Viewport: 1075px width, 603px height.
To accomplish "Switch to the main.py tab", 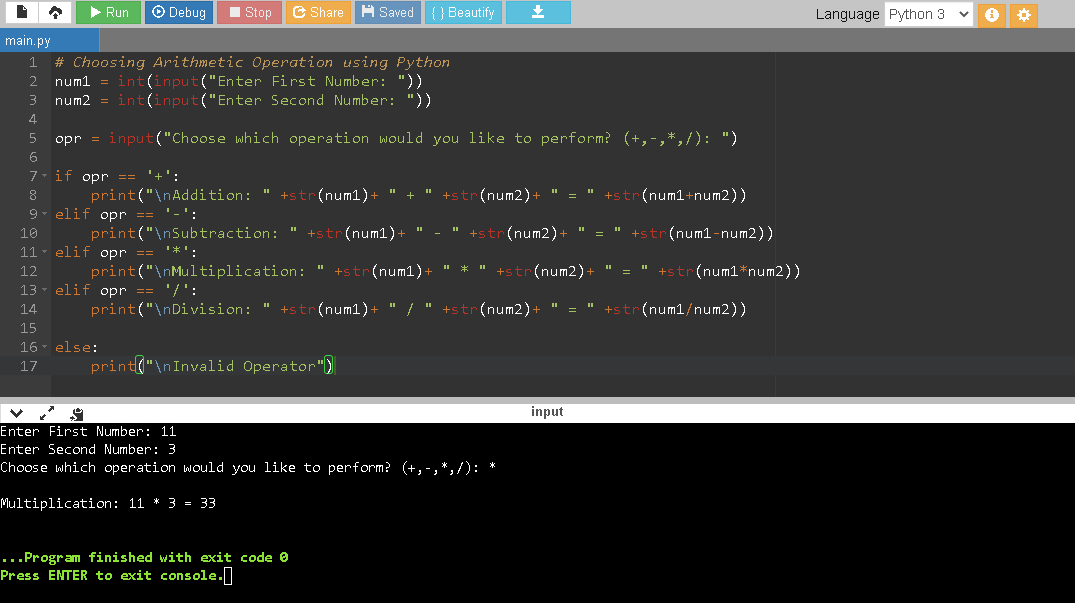I will (x=49, y=40).
